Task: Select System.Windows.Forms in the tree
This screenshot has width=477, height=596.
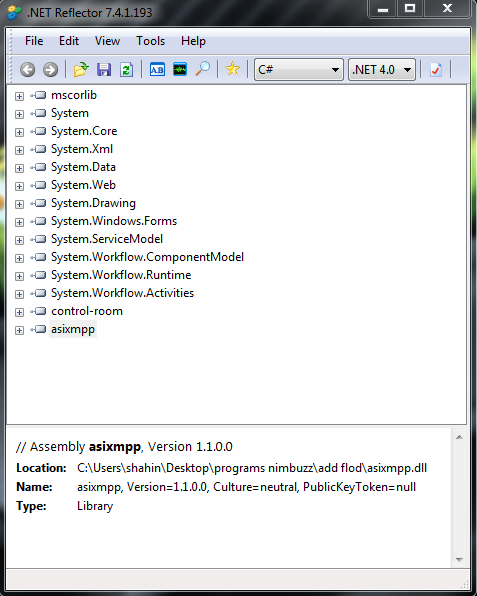Action: click(x=114, y=221)
